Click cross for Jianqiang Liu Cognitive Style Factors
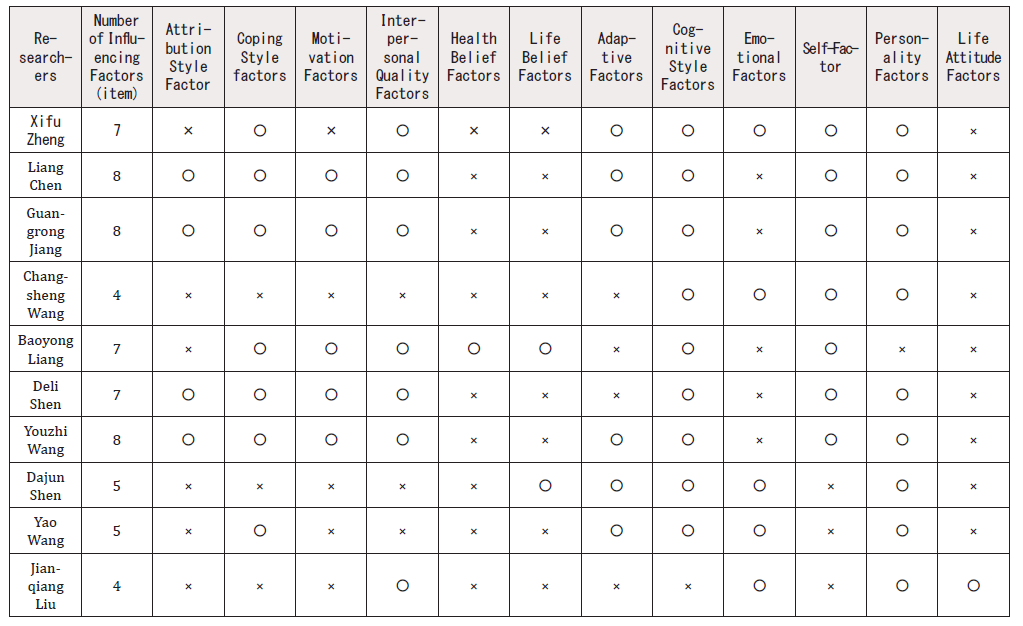This screenshot has height=626, width=1023. tap(688, 586)
